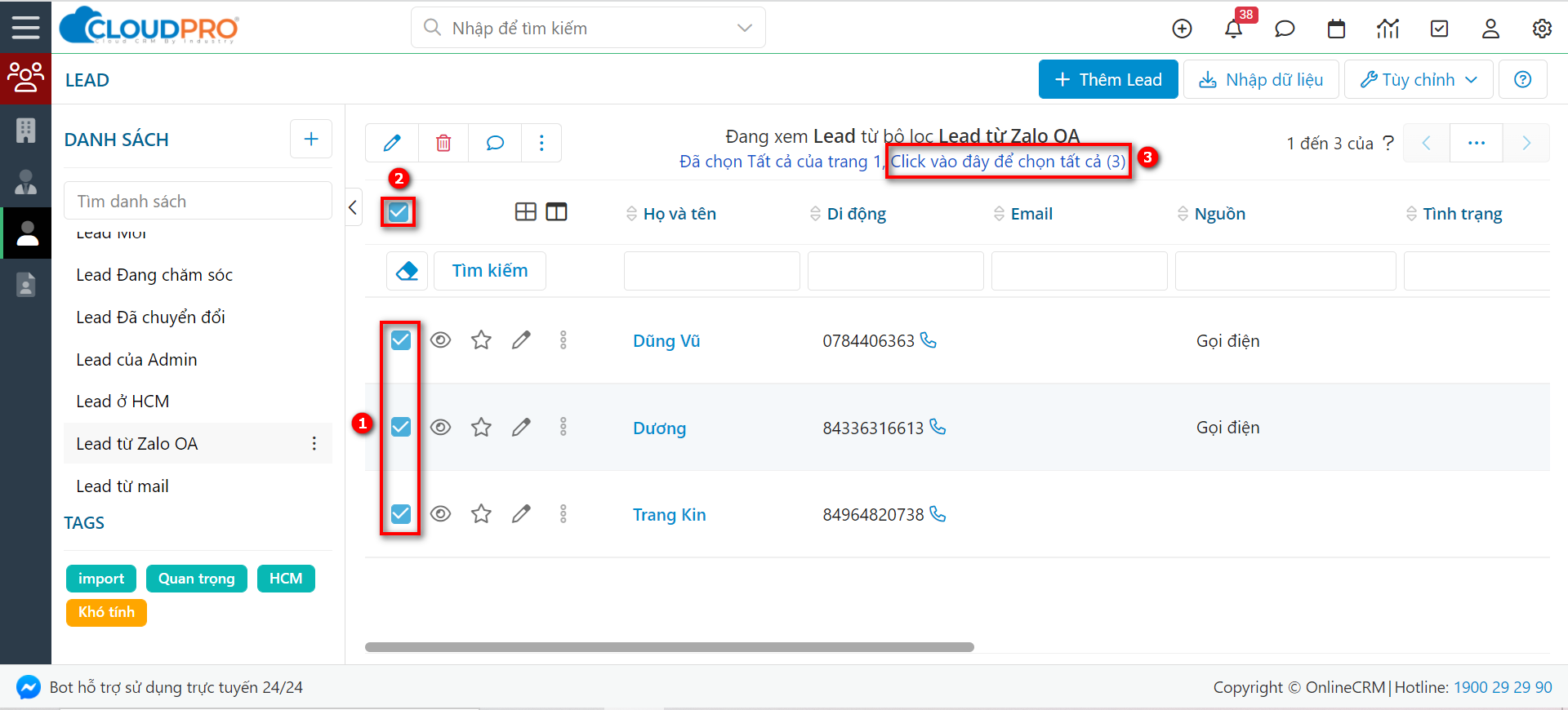The height and width of the screenshot is (710, 1568).
Task: Open options dots for Lead từ Zalo OA
Action: [x=314, y=443]
